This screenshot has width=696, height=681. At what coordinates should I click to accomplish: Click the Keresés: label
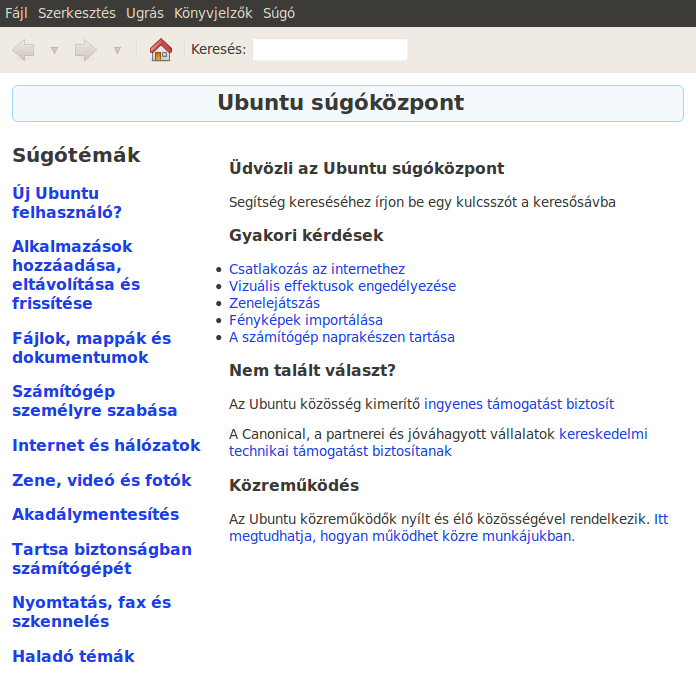(x=218, y=49)
